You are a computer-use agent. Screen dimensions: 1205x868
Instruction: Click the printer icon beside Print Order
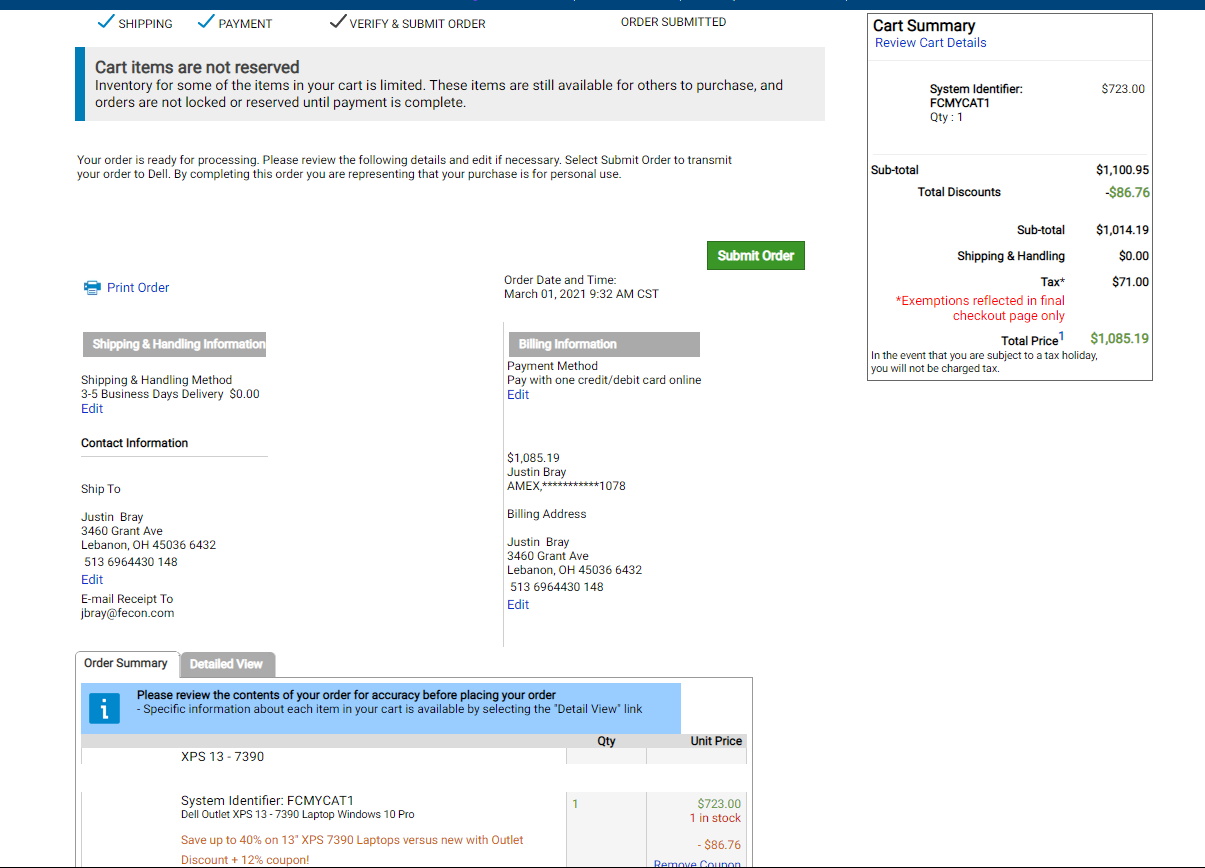(92, 288)
